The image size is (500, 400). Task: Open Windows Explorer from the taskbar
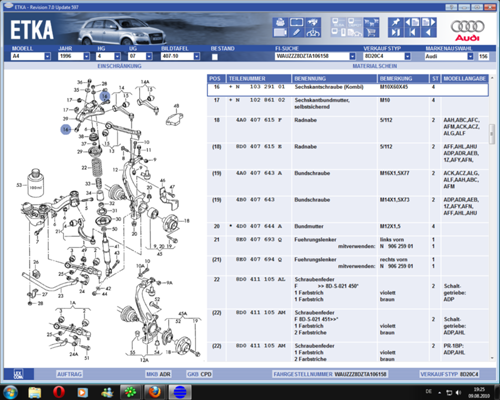coord(34,392)
